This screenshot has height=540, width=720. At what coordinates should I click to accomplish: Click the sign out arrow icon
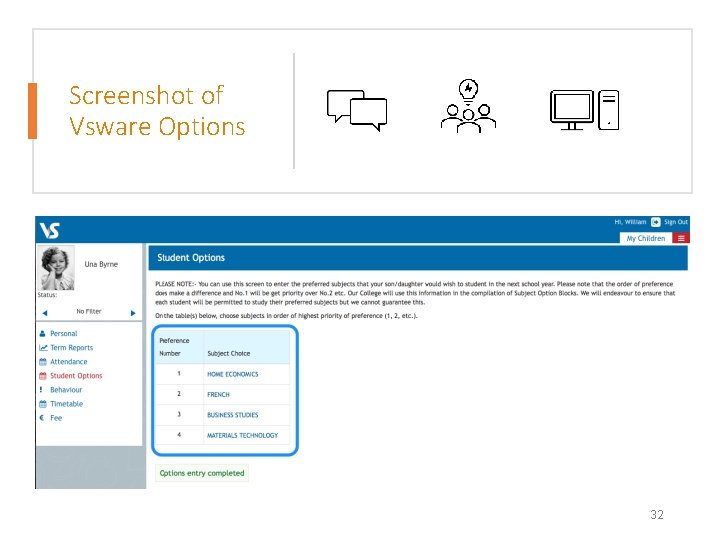pos(655,222)
